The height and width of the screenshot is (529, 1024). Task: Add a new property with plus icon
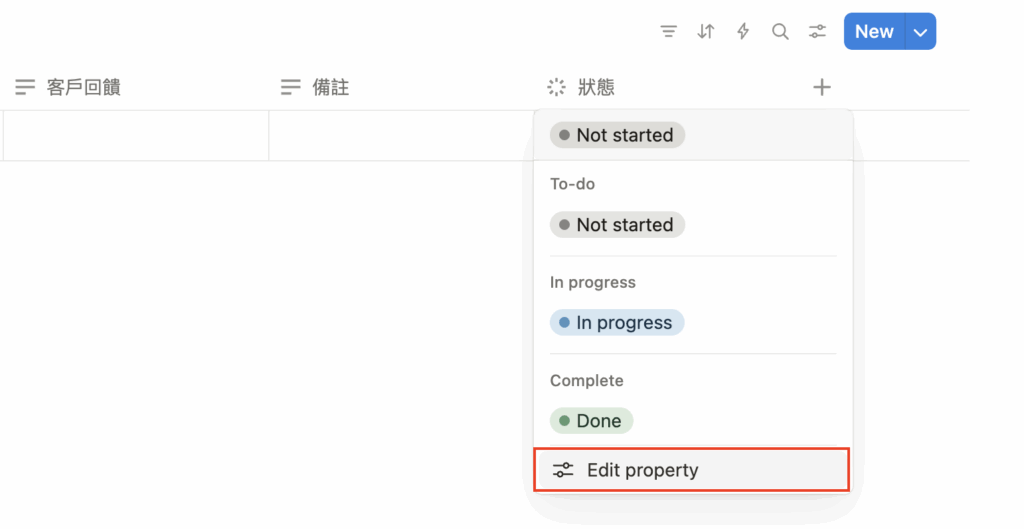click(822, 88)
